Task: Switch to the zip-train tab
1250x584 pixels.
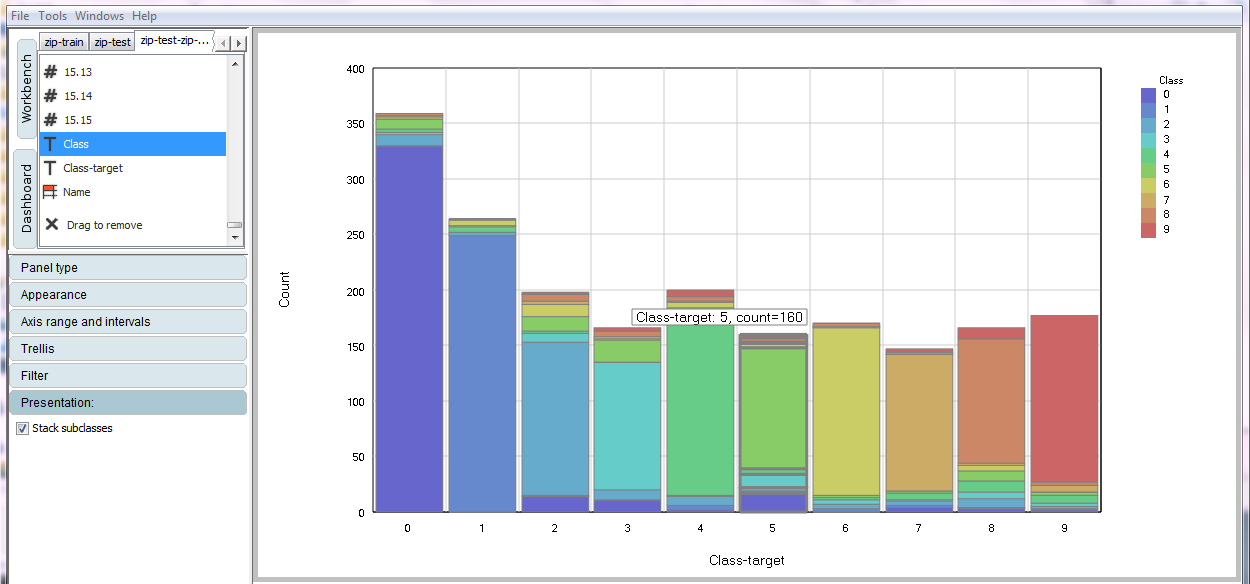Action: click(x=64, y=42)
